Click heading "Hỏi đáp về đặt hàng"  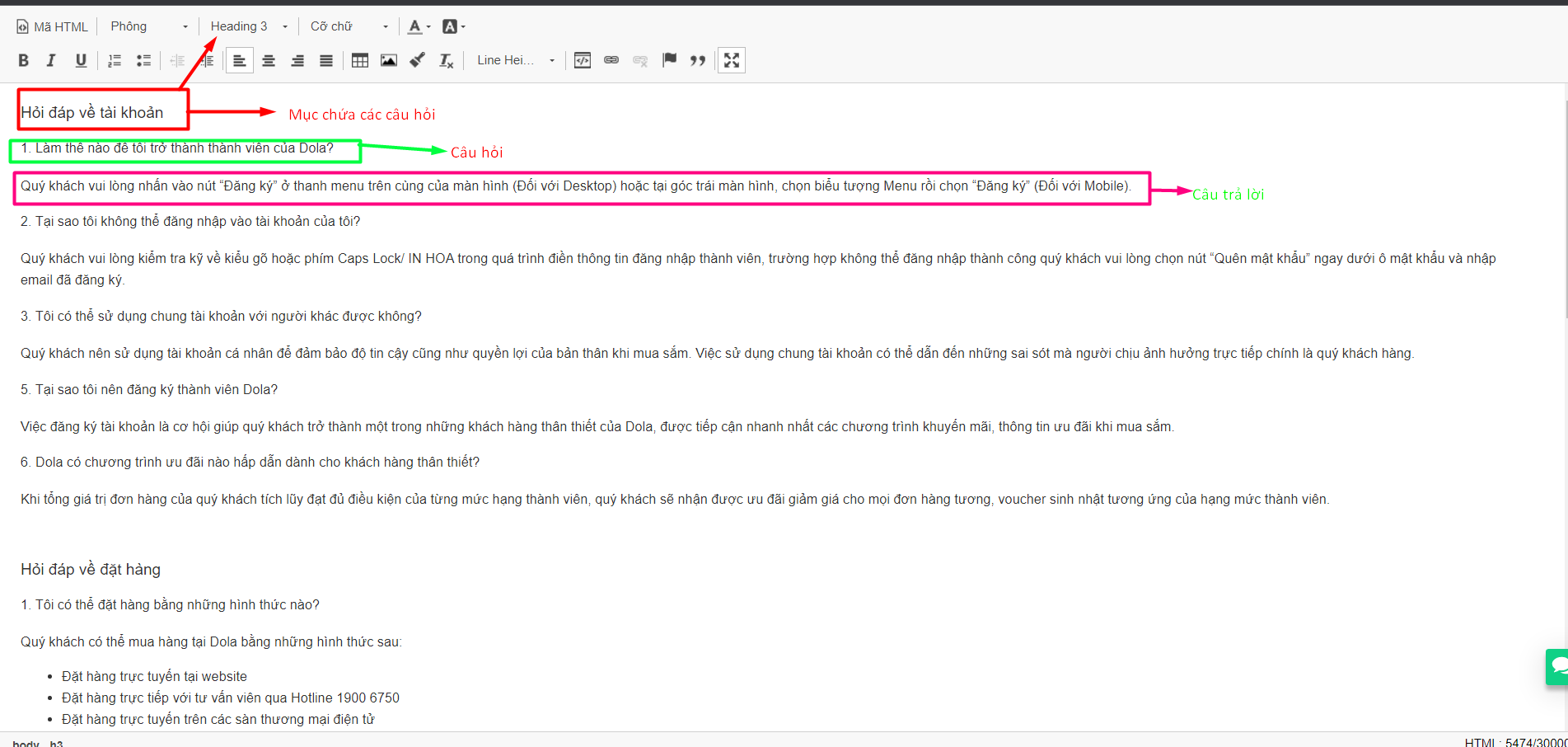pyautogui.click(x=91, y=569)
